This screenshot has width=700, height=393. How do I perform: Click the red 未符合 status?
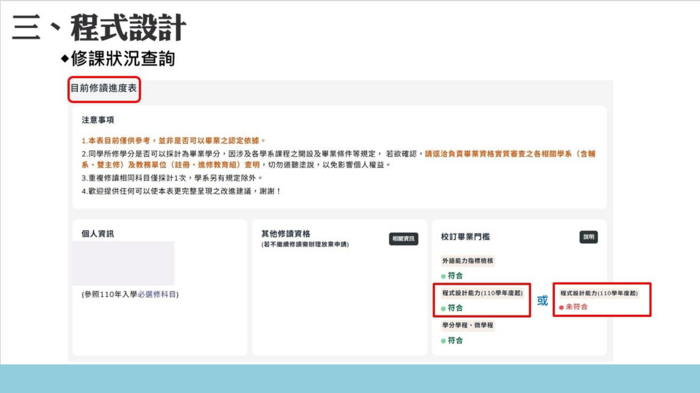(573, 307)
